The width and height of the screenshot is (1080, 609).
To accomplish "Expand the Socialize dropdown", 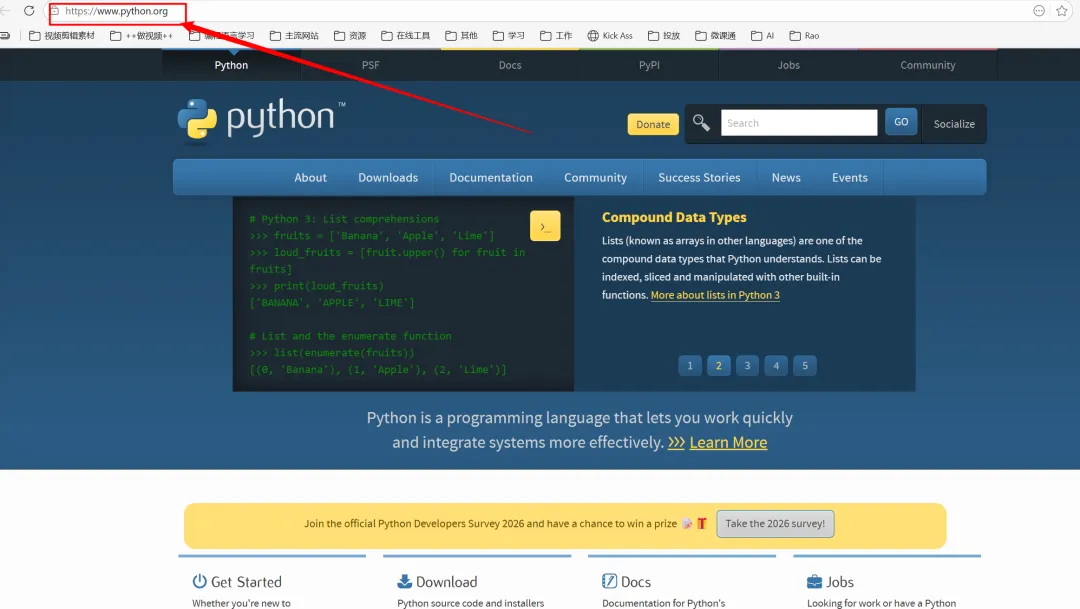I will tap(954, 124).
